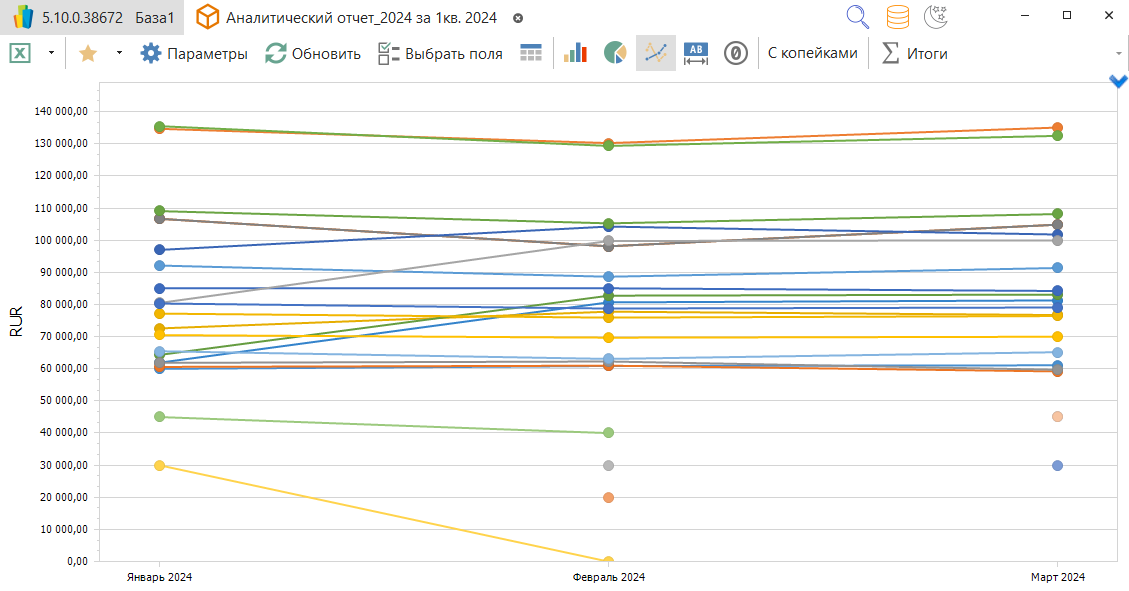Toggle the night mode moon icon
Viewport: 1129px width, 591px height.
pyautogui.click(x=936, y=17)
